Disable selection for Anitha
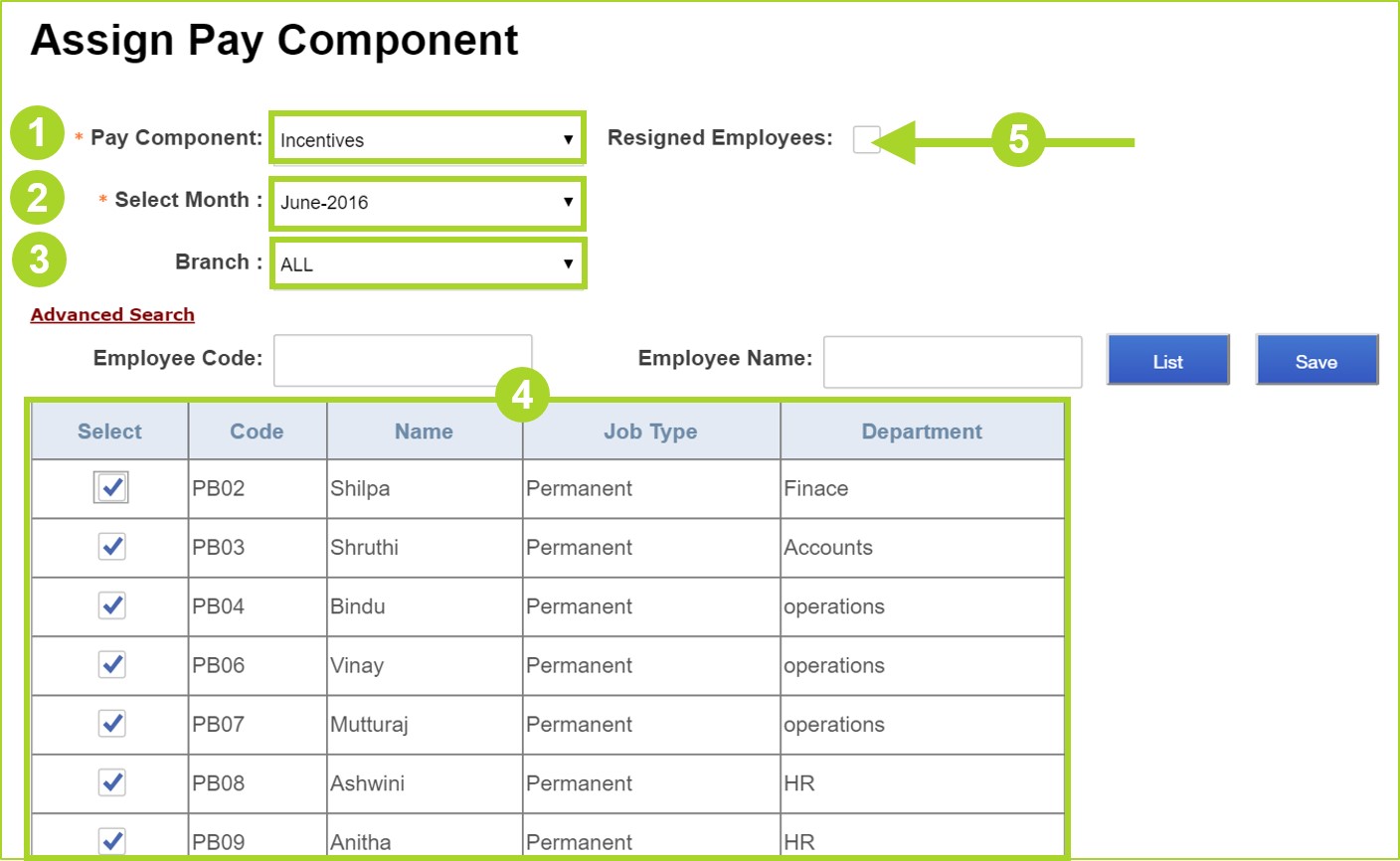 pyautogui.click(x=109, y=840)
